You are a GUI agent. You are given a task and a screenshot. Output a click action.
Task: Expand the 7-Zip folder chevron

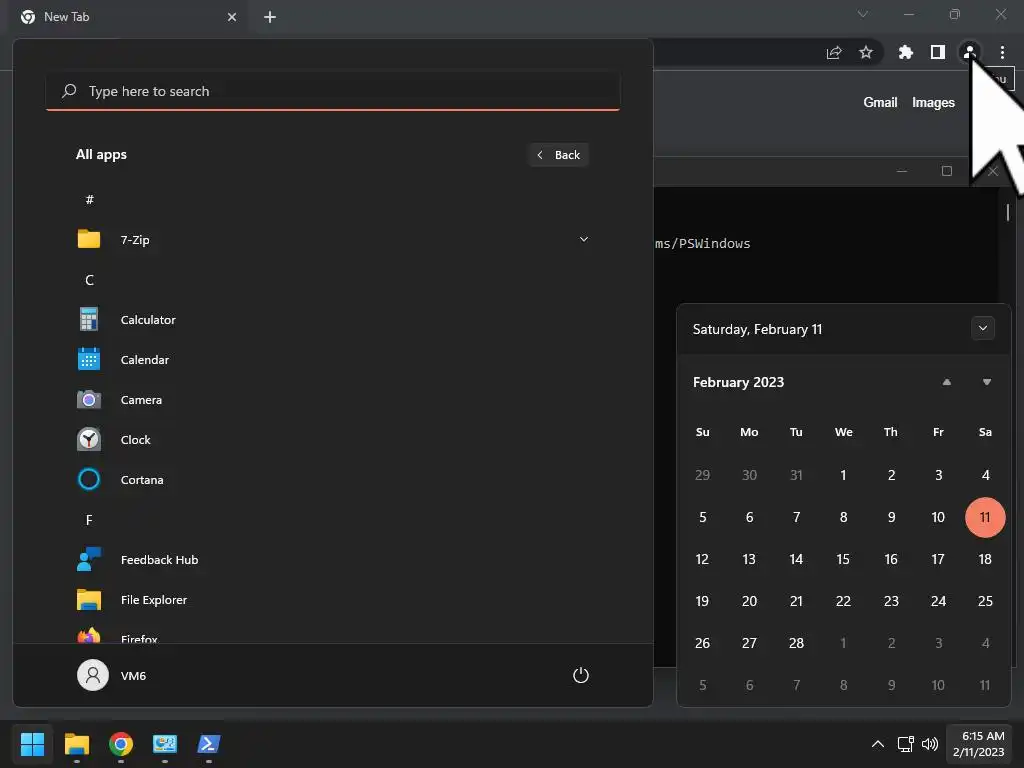pos(584,240)
